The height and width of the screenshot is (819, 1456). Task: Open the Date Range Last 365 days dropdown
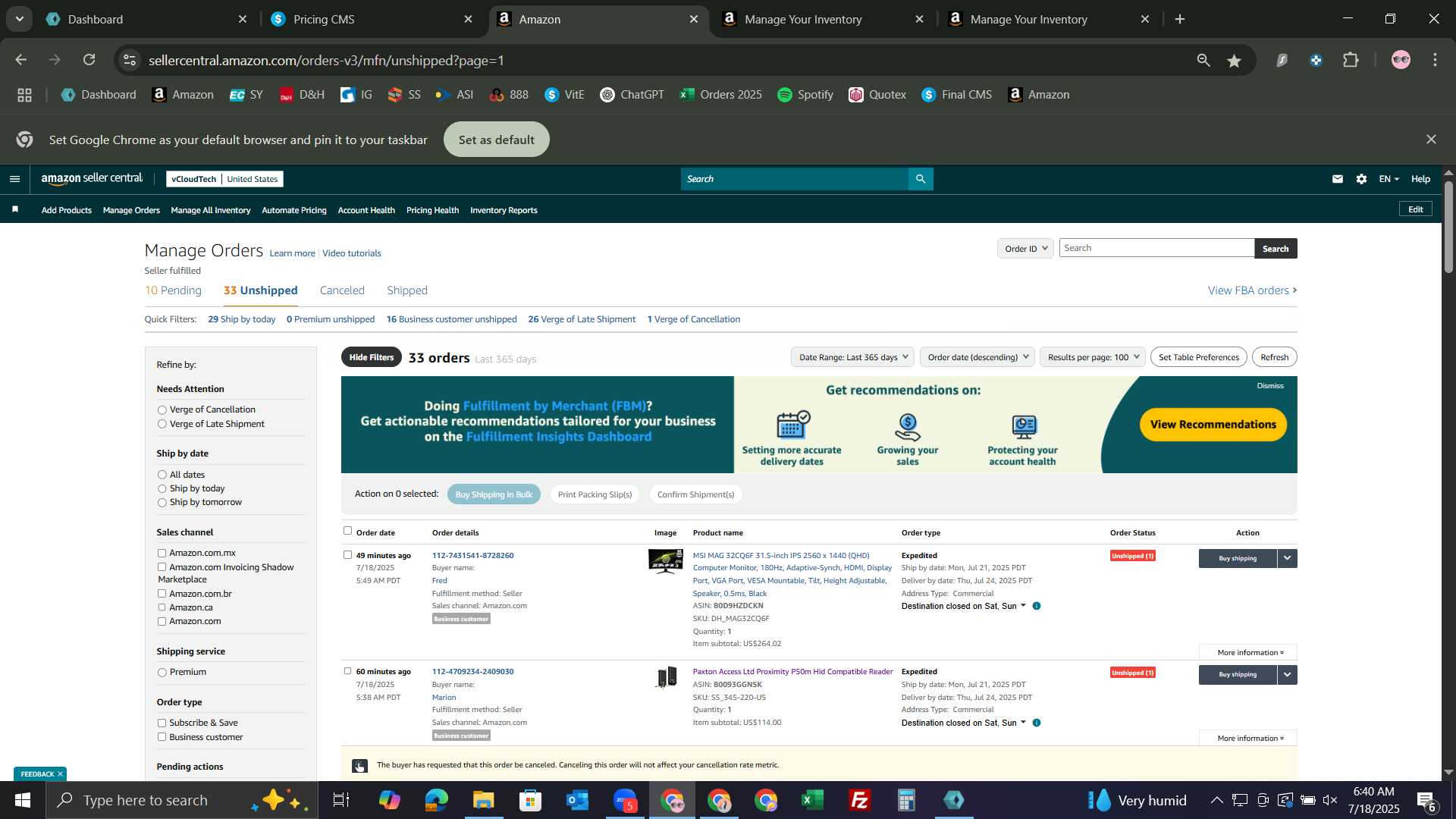point(852,357)
